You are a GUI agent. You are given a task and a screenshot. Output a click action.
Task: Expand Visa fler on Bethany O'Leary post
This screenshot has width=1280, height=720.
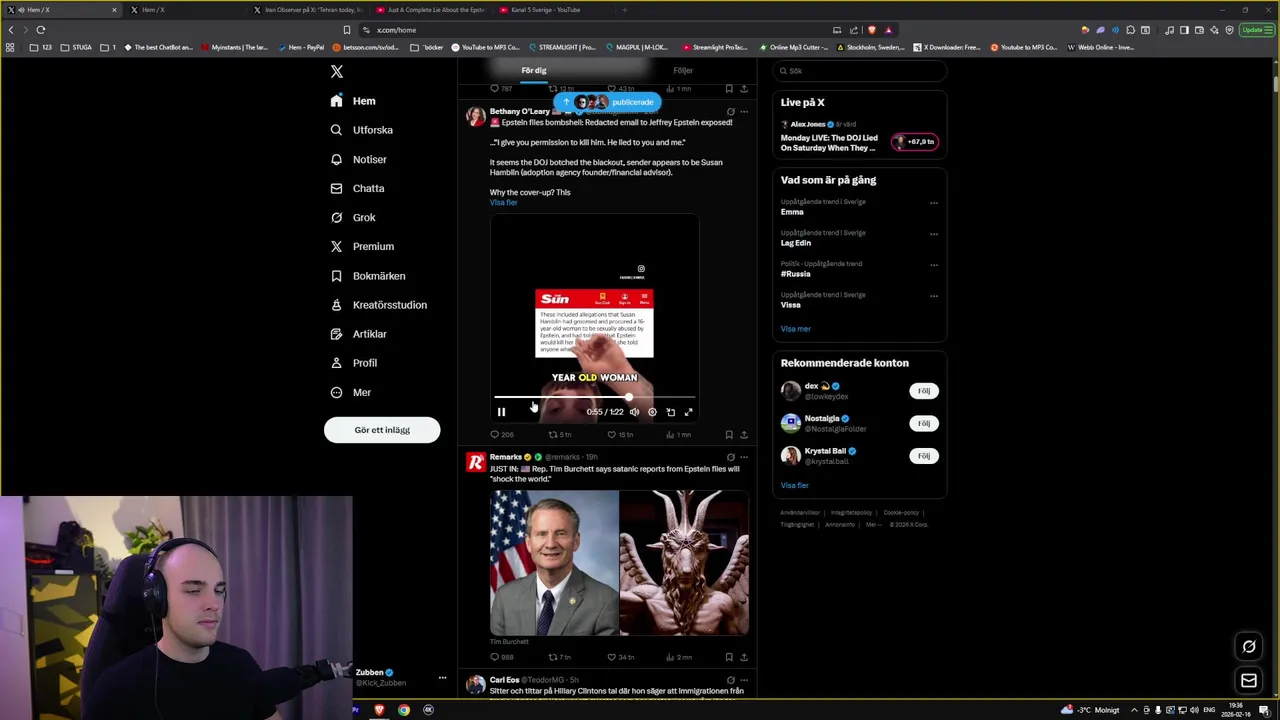503,203
